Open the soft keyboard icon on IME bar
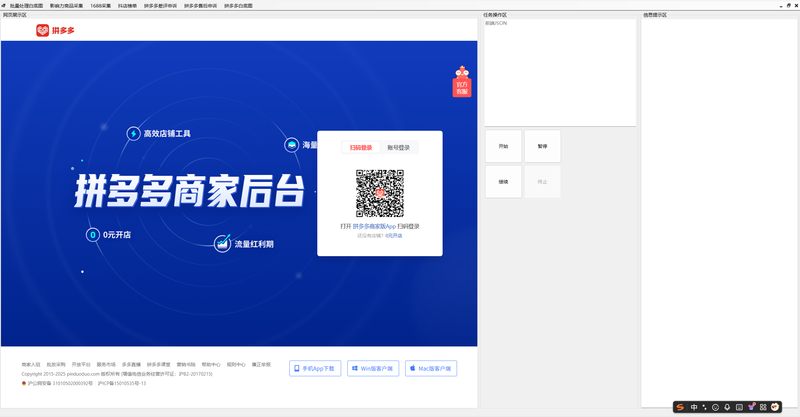The width and height of the screenshot is (800, 417). [739, 407]
